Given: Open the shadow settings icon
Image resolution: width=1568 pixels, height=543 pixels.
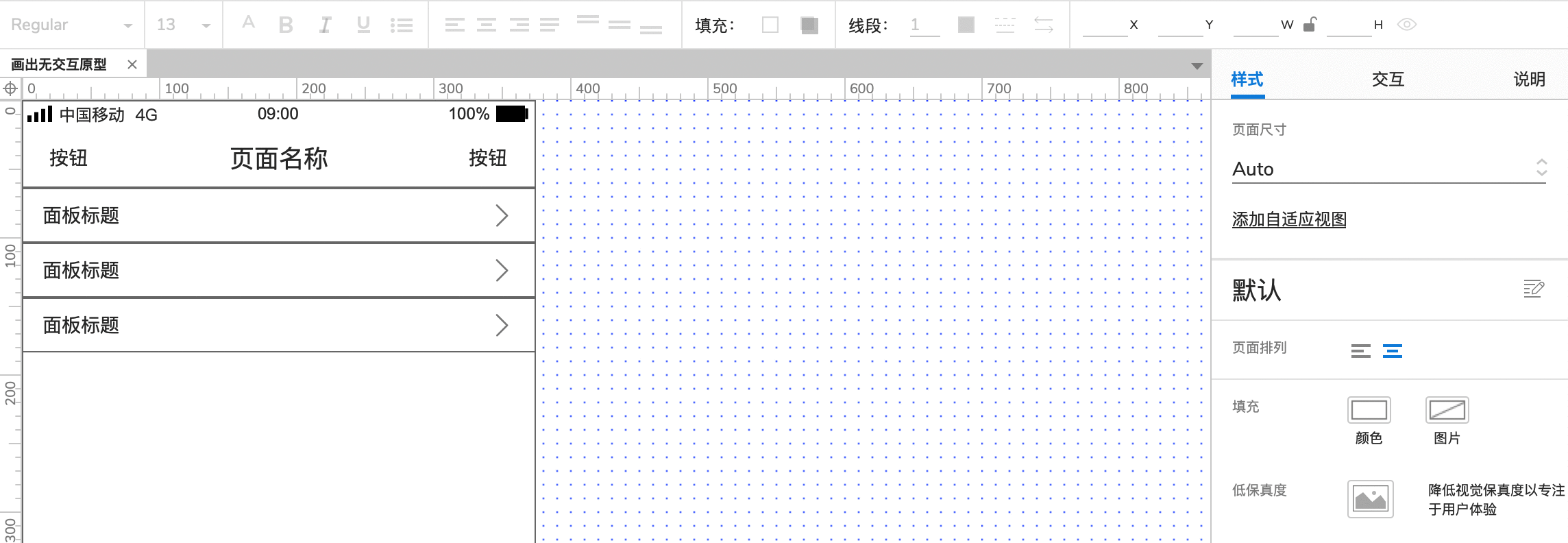Looking at the screenshot, I should click(x=809, y=25).
